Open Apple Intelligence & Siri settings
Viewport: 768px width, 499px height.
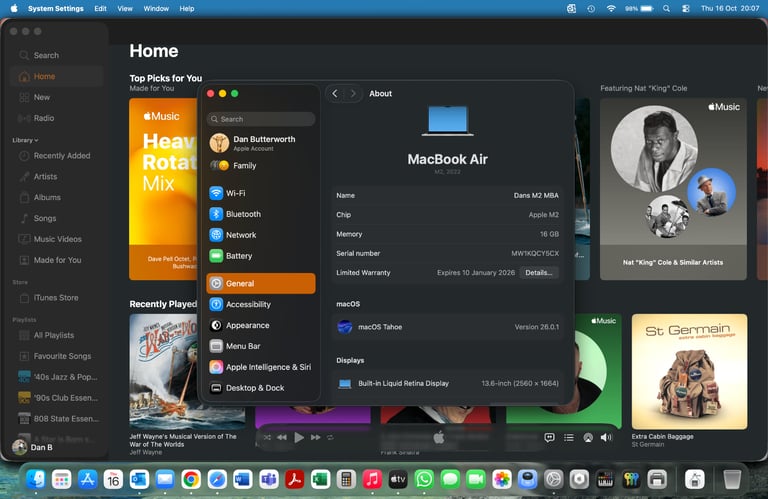point(260,367)
